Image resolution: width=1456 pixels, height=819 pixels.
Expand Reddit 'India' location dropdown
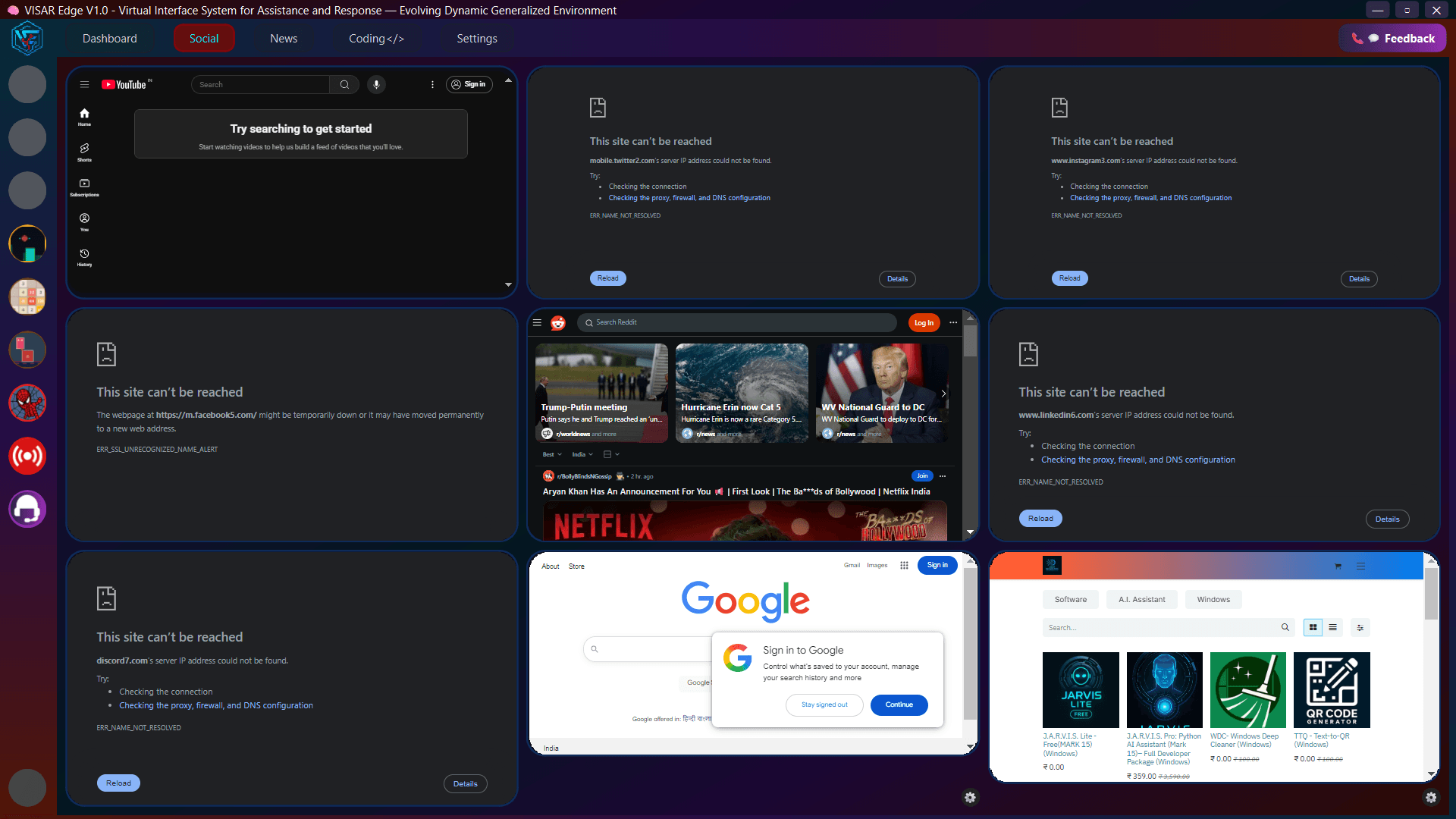coord(582,454)
